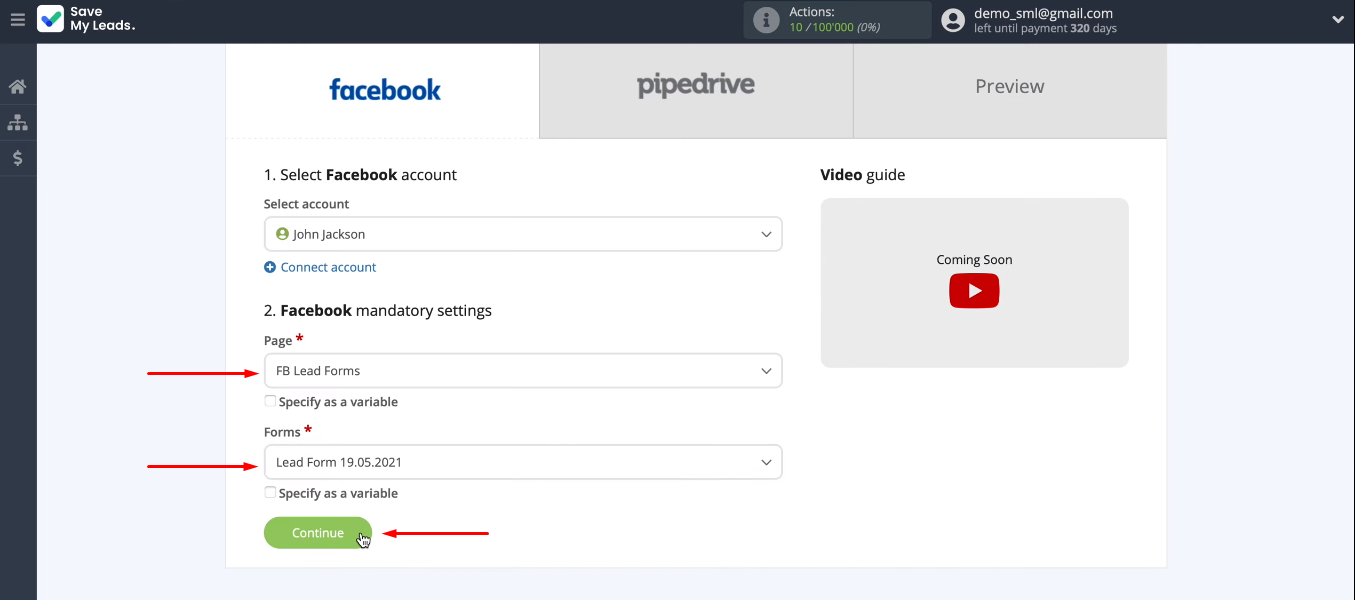The image size is (1355, 600).
Task: Click the left until payment 320 days text
Action: (1045, 28)
